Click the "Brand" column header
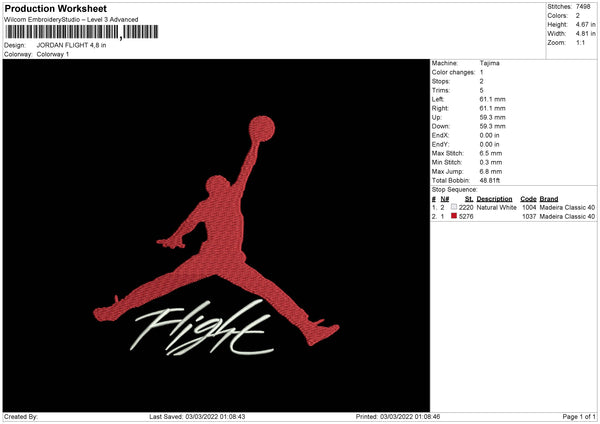The width and height of the screenshot is (600, 424). [549, 199]
